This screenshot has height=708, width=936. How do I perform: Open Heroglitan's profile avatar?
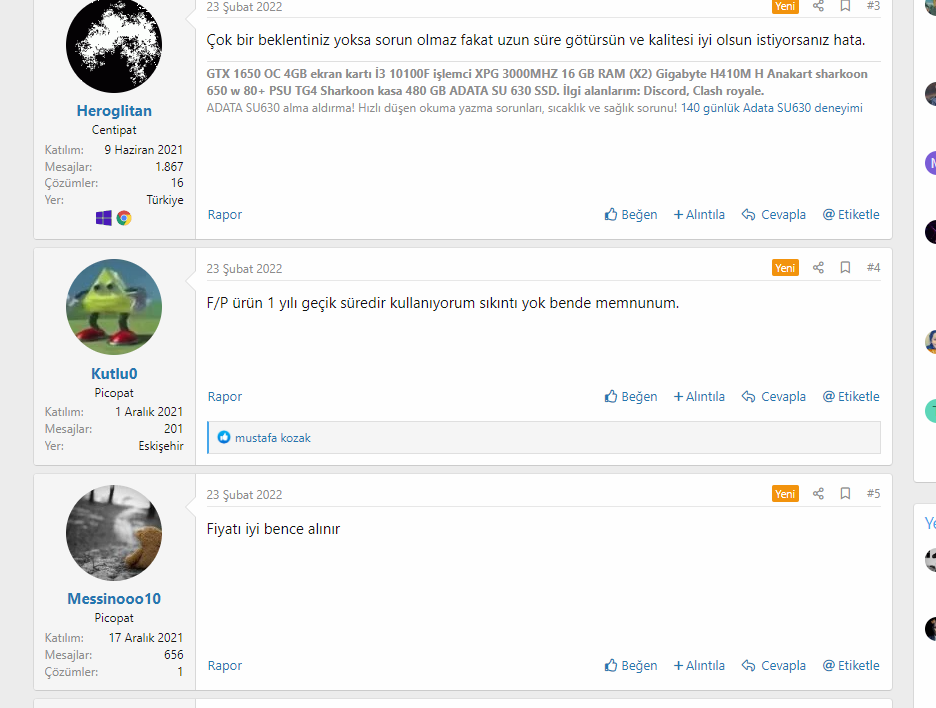[114, 45]
